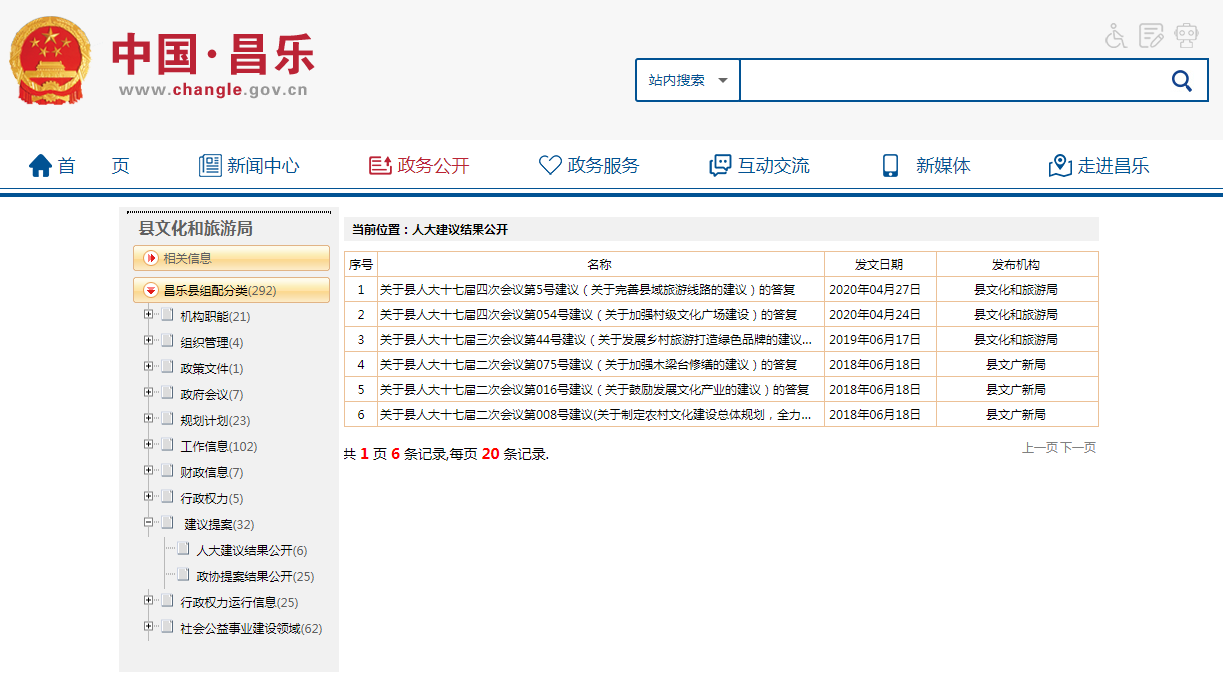The image size is (1223, 690).
Task: Go to the 政务服务 menu item
Action: [x=589, y=166]
